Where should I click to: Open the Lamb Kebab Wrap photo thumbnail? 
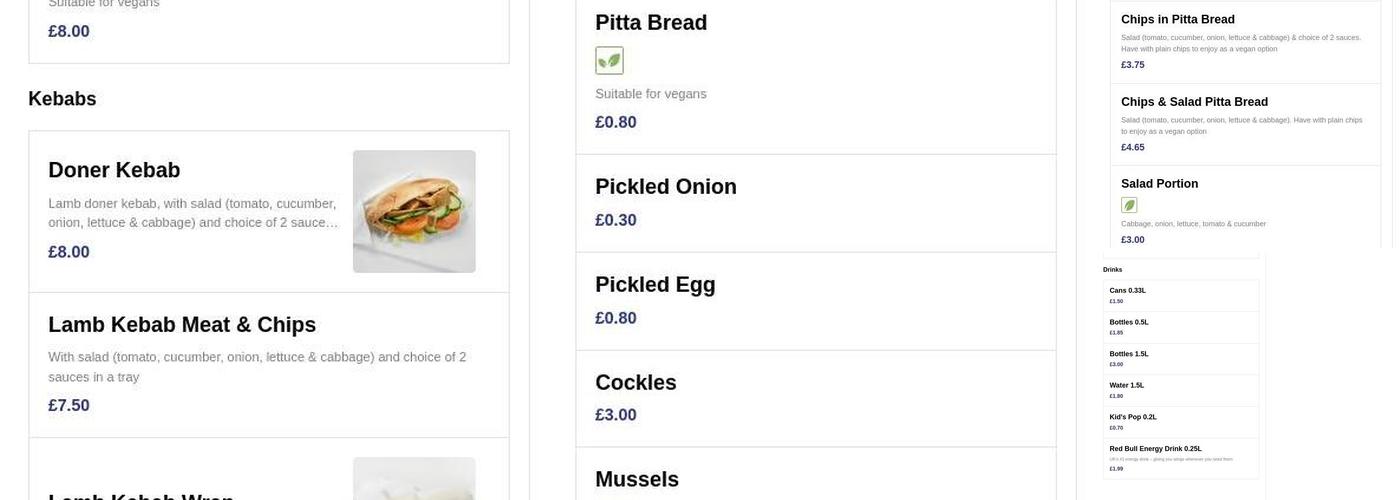pyautogui.click(x=414, y=478)
